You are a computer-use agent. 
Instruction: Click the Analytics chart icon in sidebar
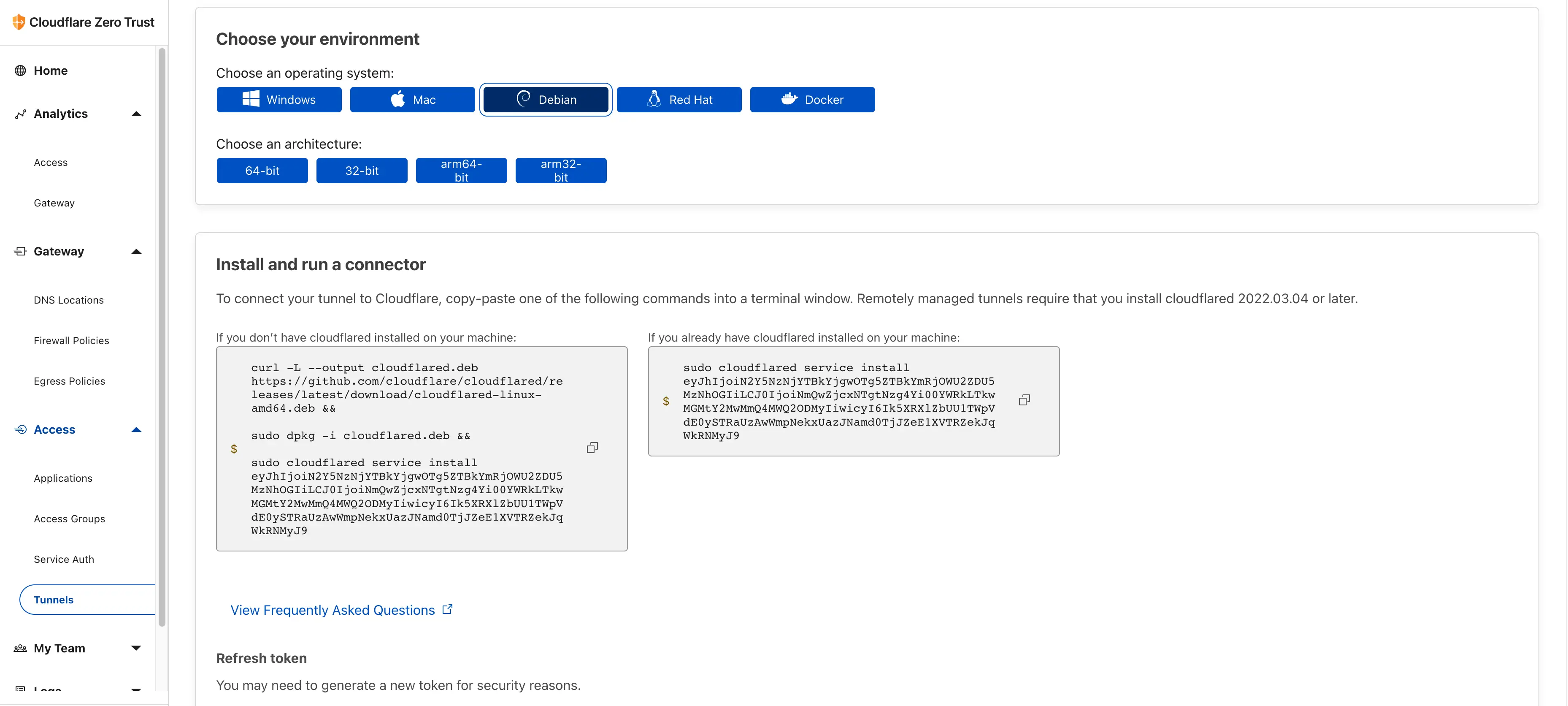pyautogui.click(x=21, y=114)
